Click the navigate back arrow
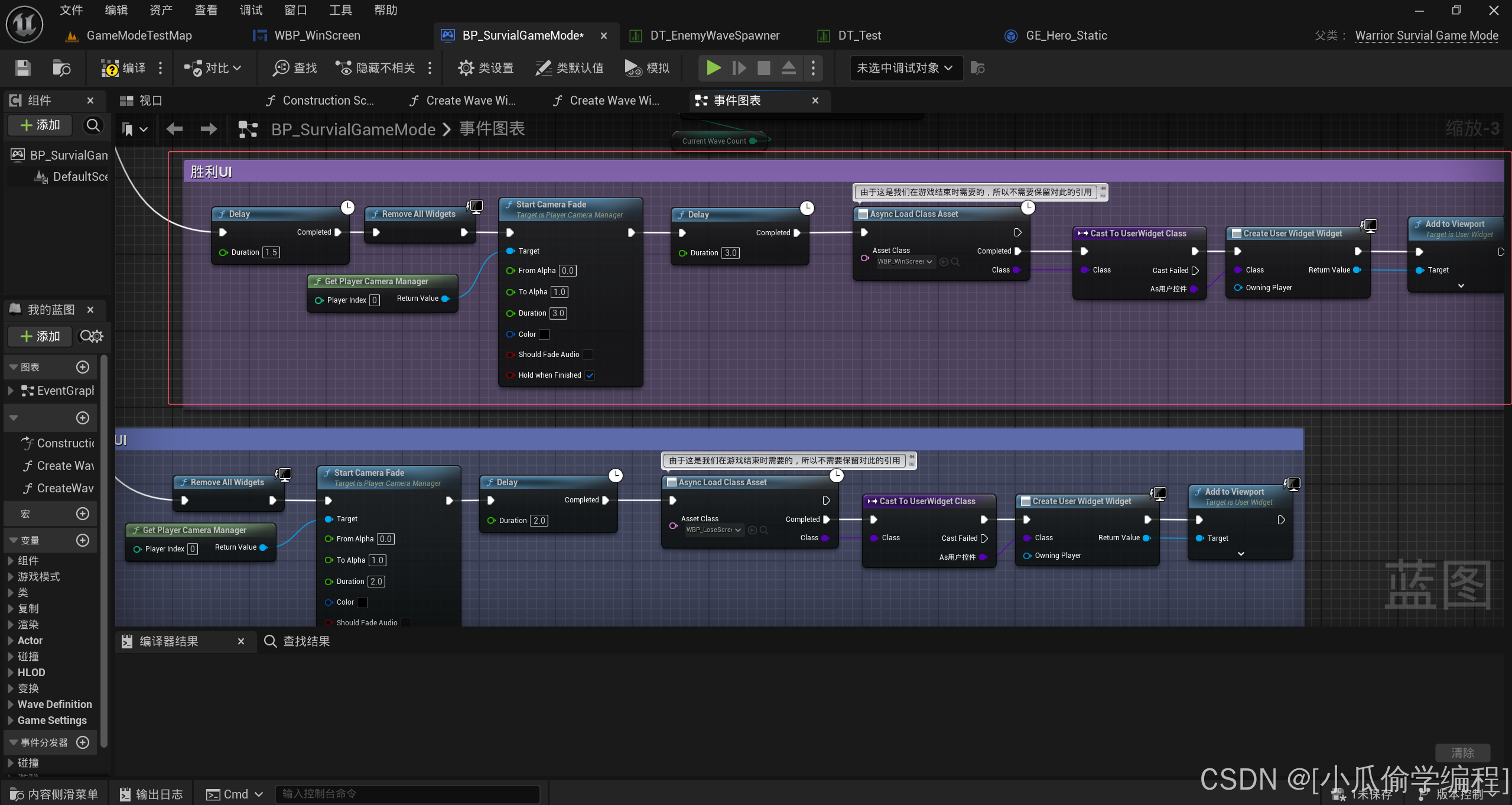This screenshot has width=1512, height=805. pyautogui.click(x=174, y=129)
